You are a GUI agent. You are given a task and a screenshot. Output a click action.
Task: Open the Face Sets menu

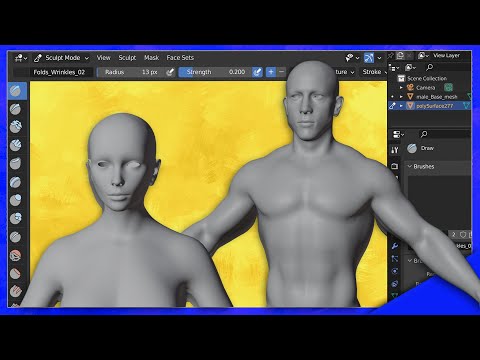point(180,58)
